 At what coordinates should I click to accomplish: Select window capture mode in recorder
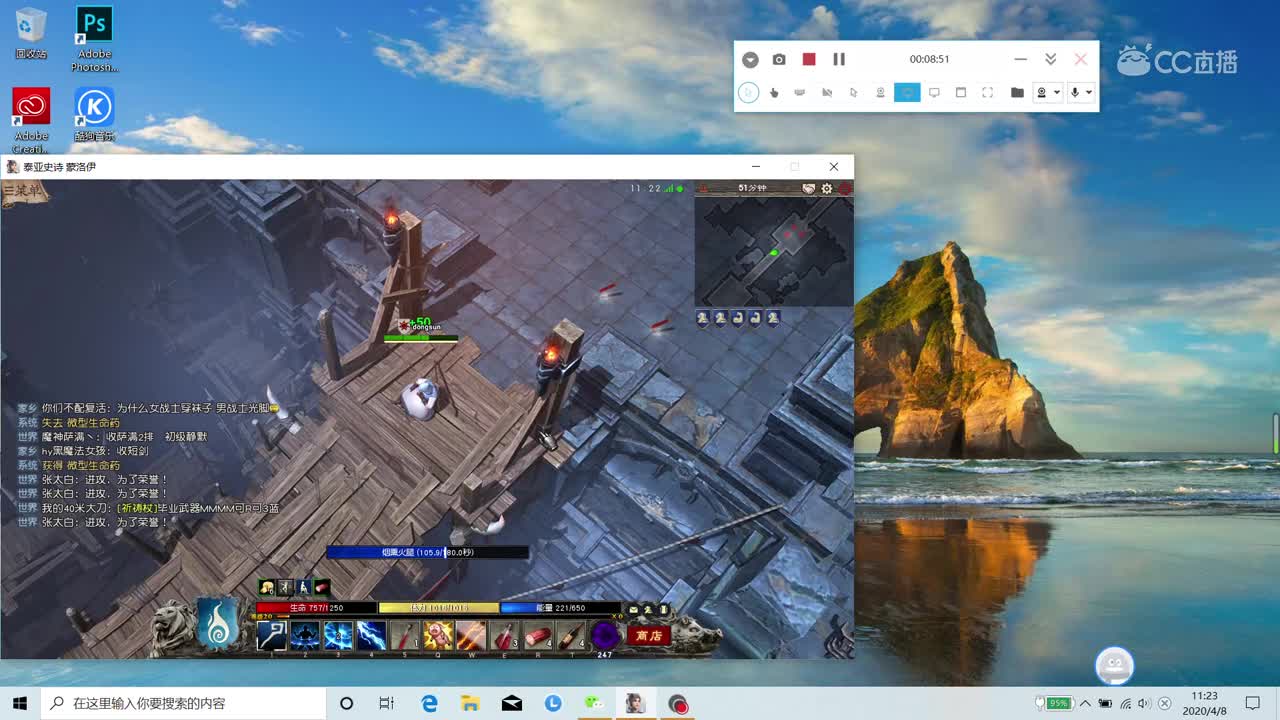coord(961,93)
